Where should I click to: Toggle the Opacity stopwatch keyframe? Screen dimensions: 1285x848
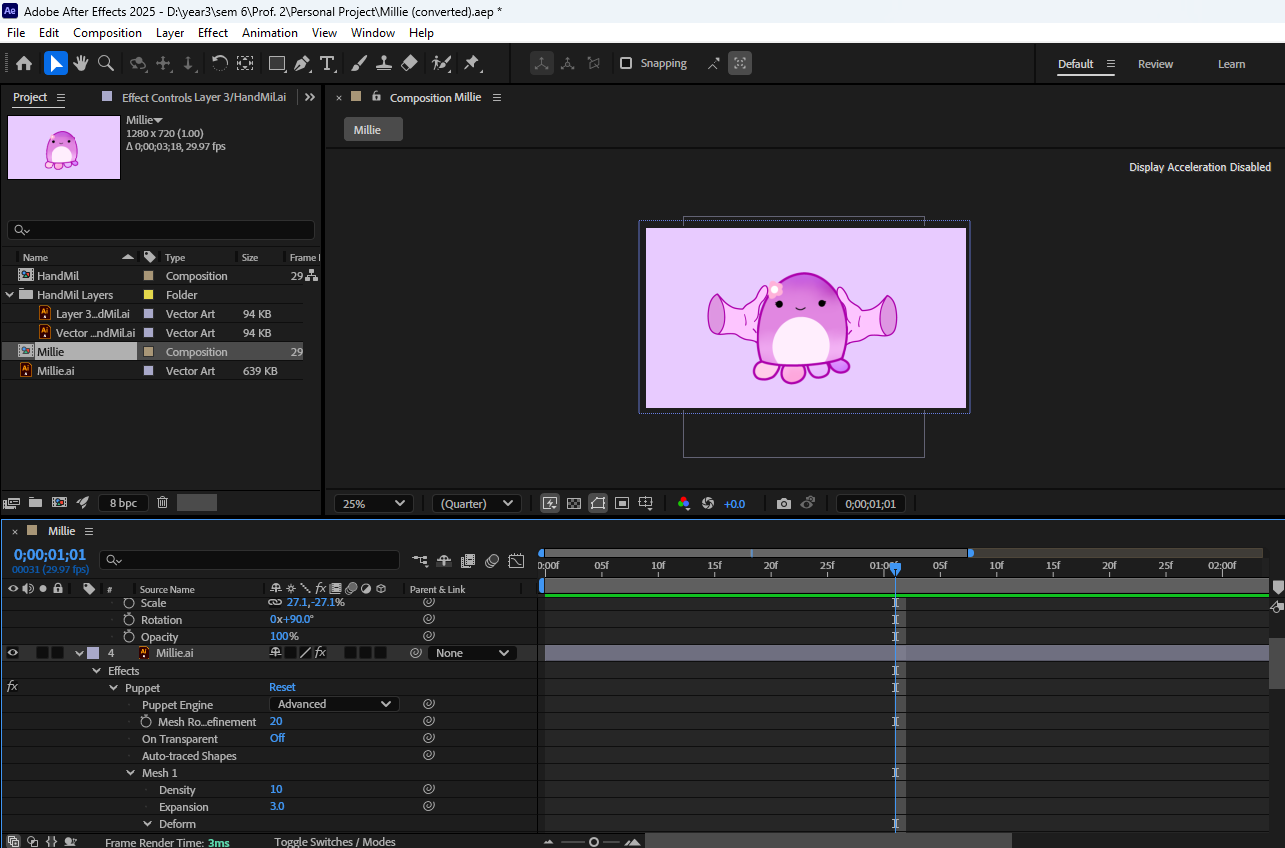tap(128, 637)
